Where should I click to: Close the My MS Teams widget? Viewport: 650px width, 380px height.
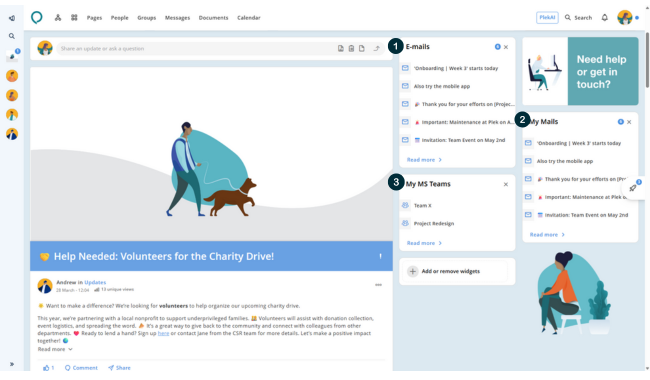click(506, 184)
